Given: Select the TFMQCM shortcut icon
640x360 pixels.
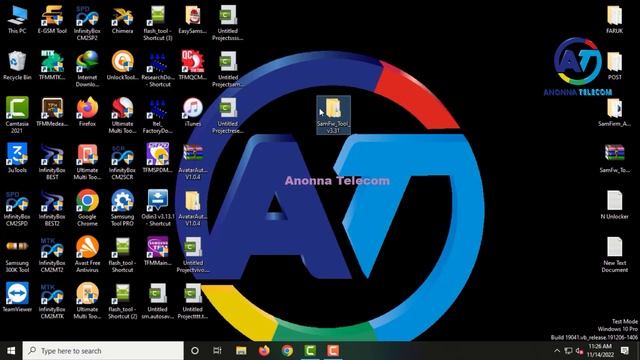Looking at the screenshot, I should [192, 66].
